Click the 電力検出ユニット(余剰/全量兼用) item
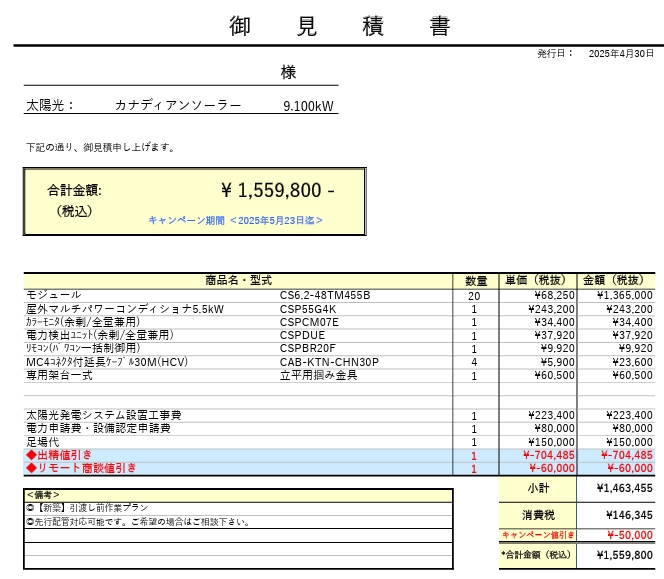 (x=100, y=335)
